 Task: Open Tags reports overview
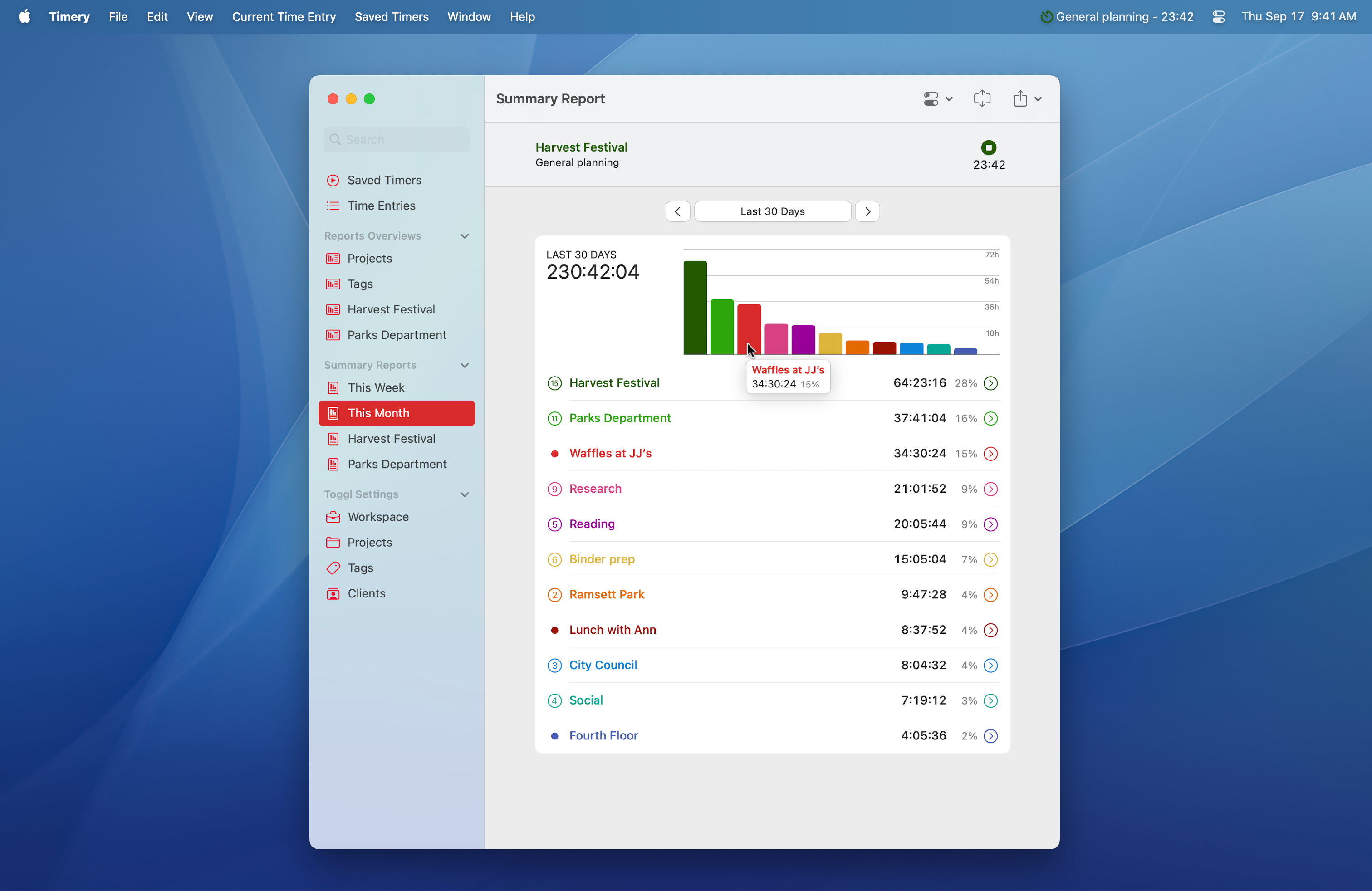point(397,284)
